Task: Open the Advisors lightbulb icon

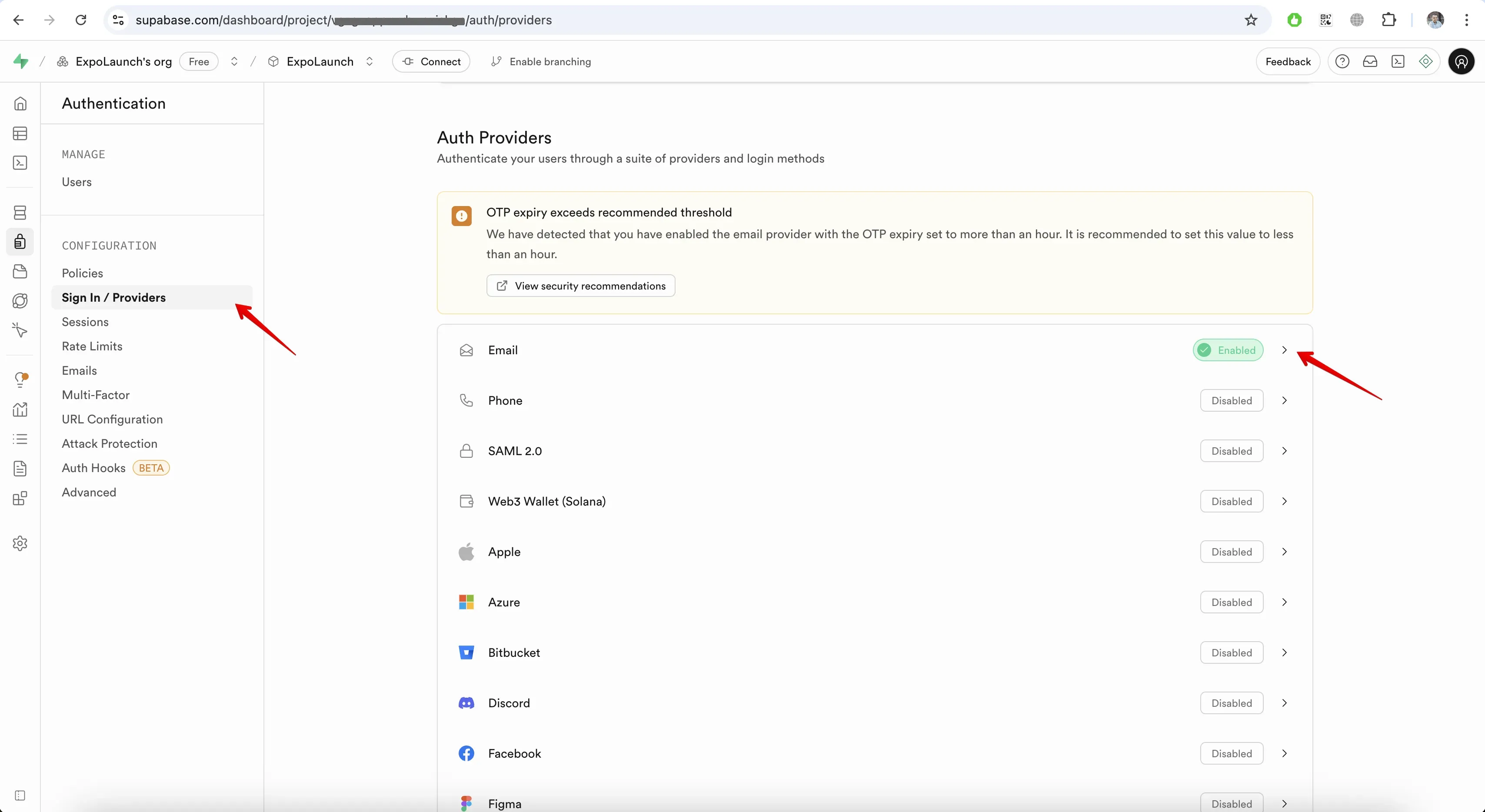Action: [x=20, y=380]
